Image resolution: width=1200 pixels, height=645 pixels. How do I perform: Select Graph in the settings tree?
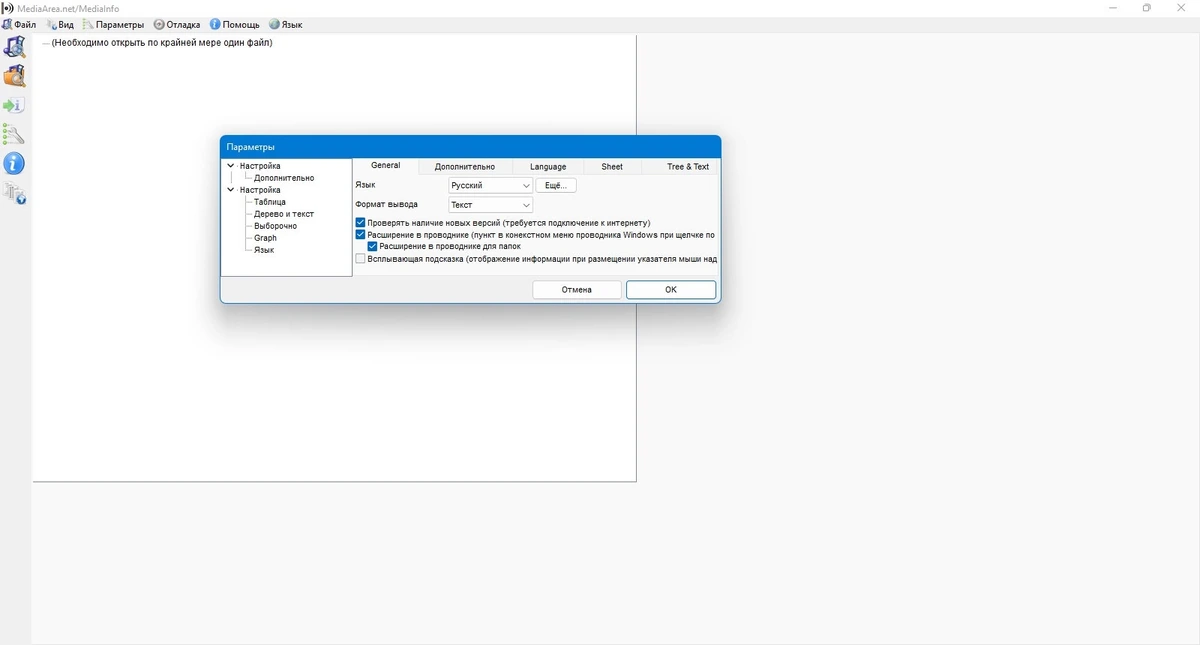pyautogui.click(x=265, y=238)
